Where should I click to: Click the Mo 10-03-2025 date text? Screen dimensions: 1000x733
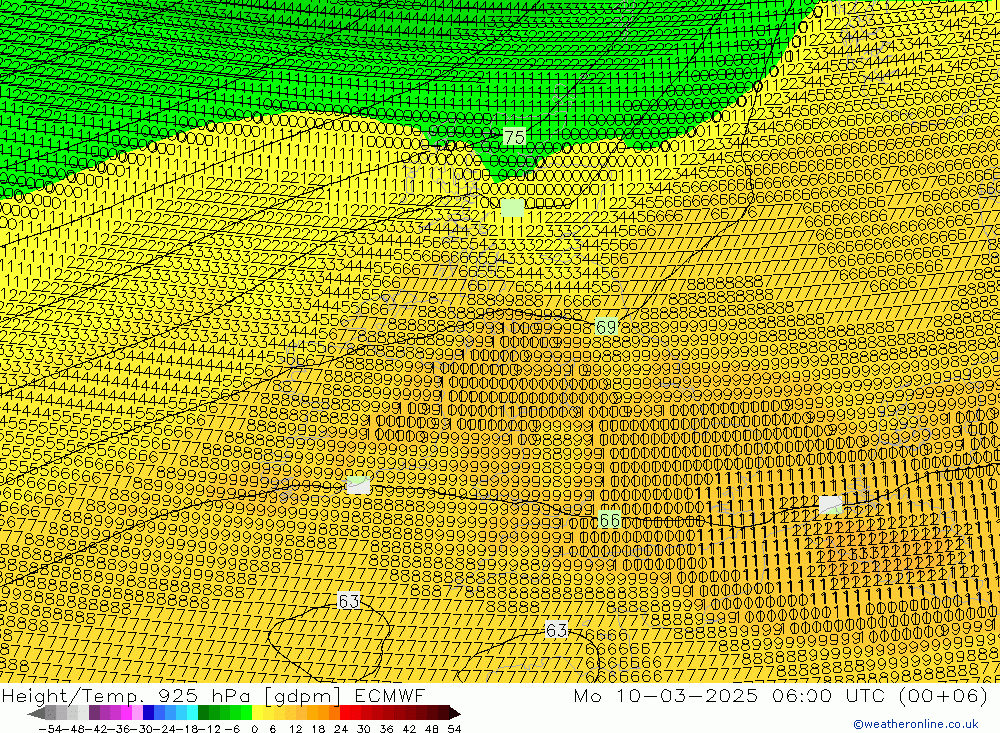[666, 695]
